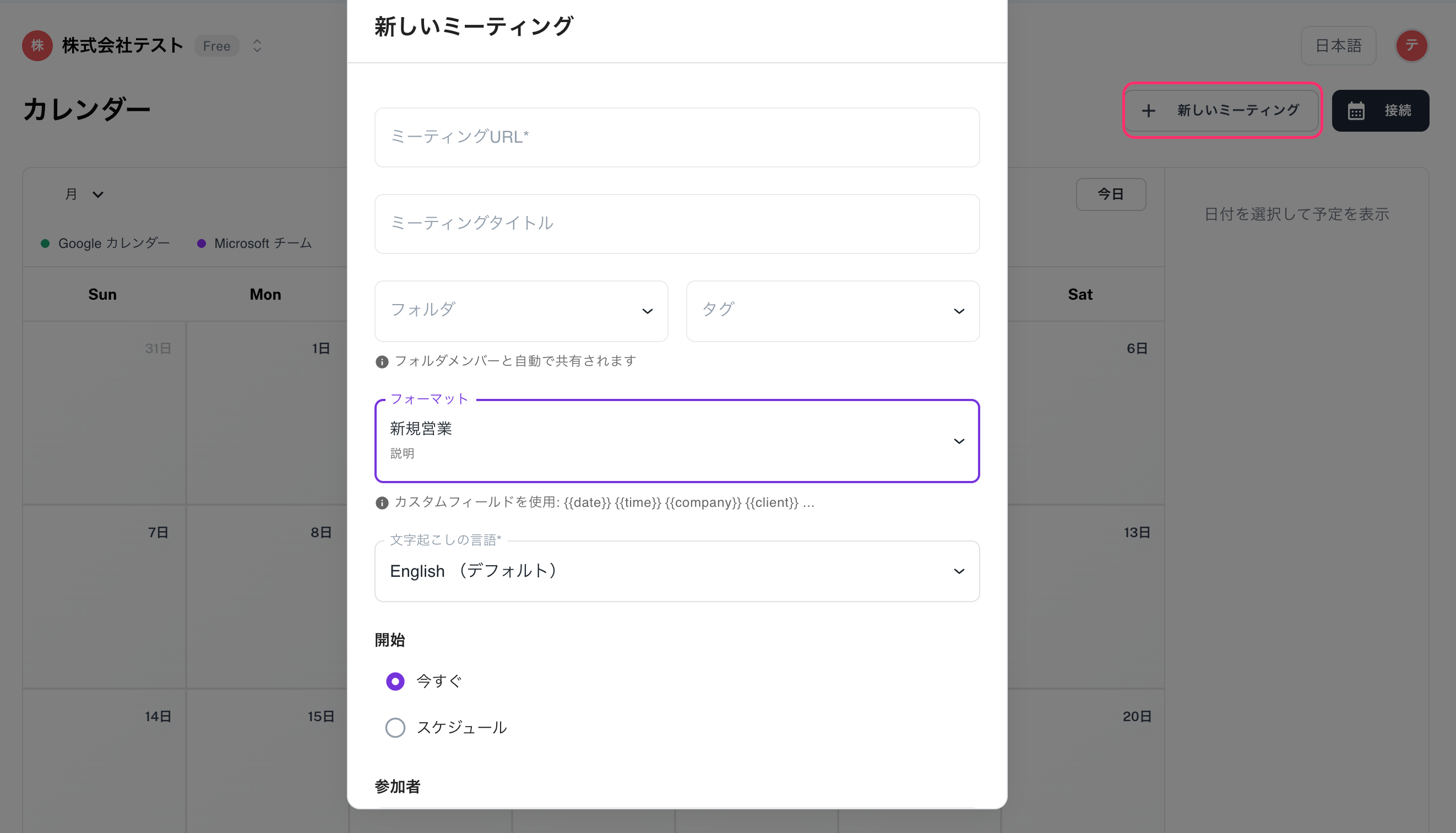Open the フォーマット dropdown showing 新規営業
The height and width of the screenshot is (833, 1456).
click(677, 441)
